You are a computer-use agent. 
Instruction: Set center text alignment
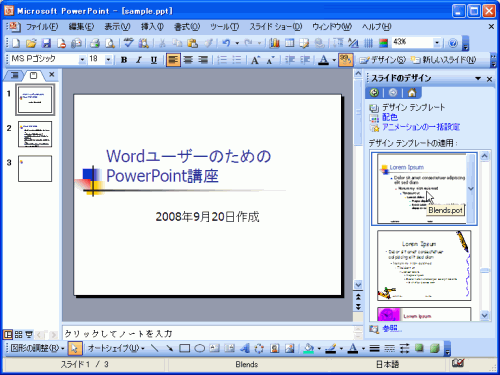coord(188,60)
